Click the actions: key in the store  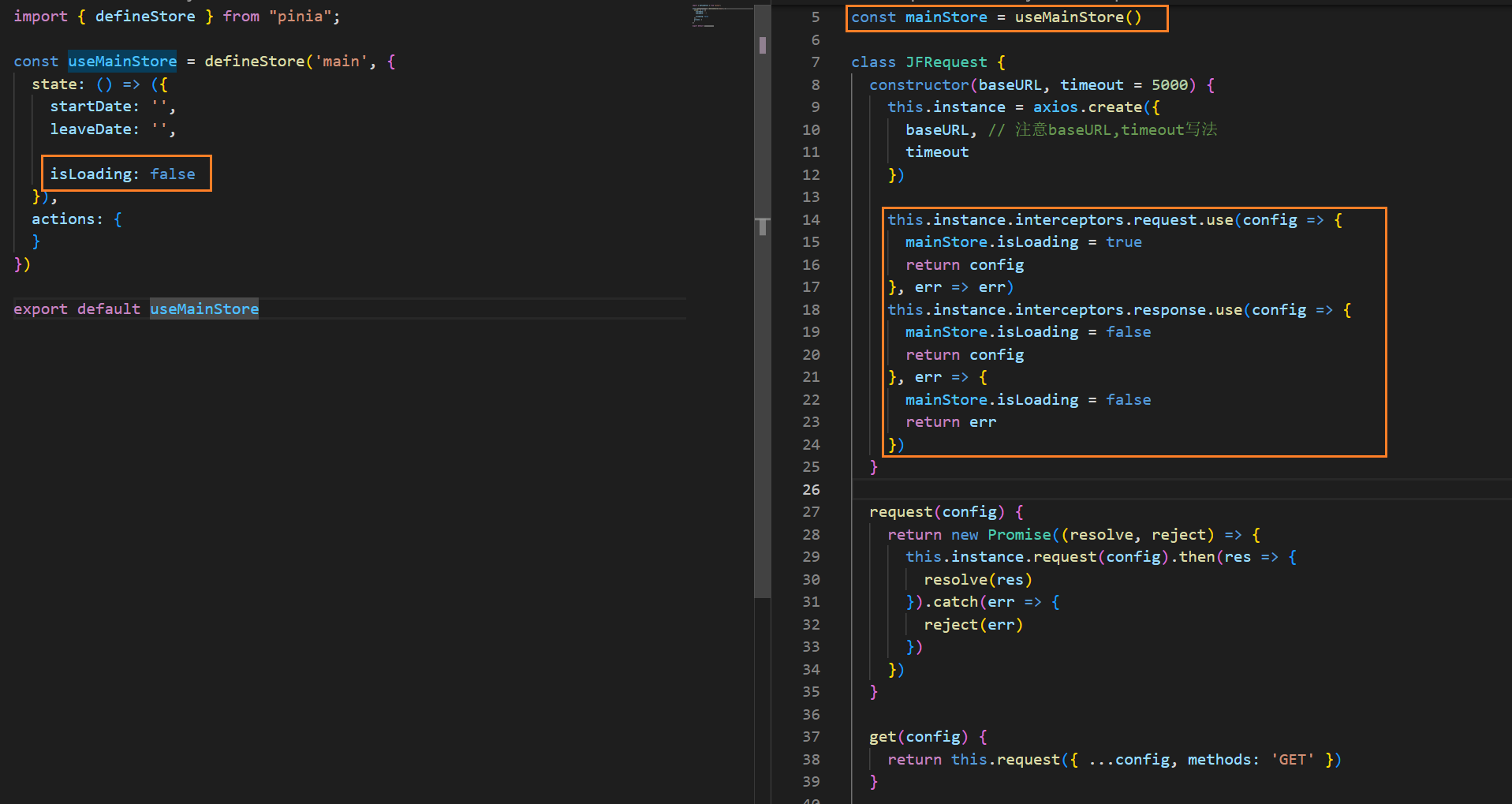pyautogui.click(x=67, y=219)
